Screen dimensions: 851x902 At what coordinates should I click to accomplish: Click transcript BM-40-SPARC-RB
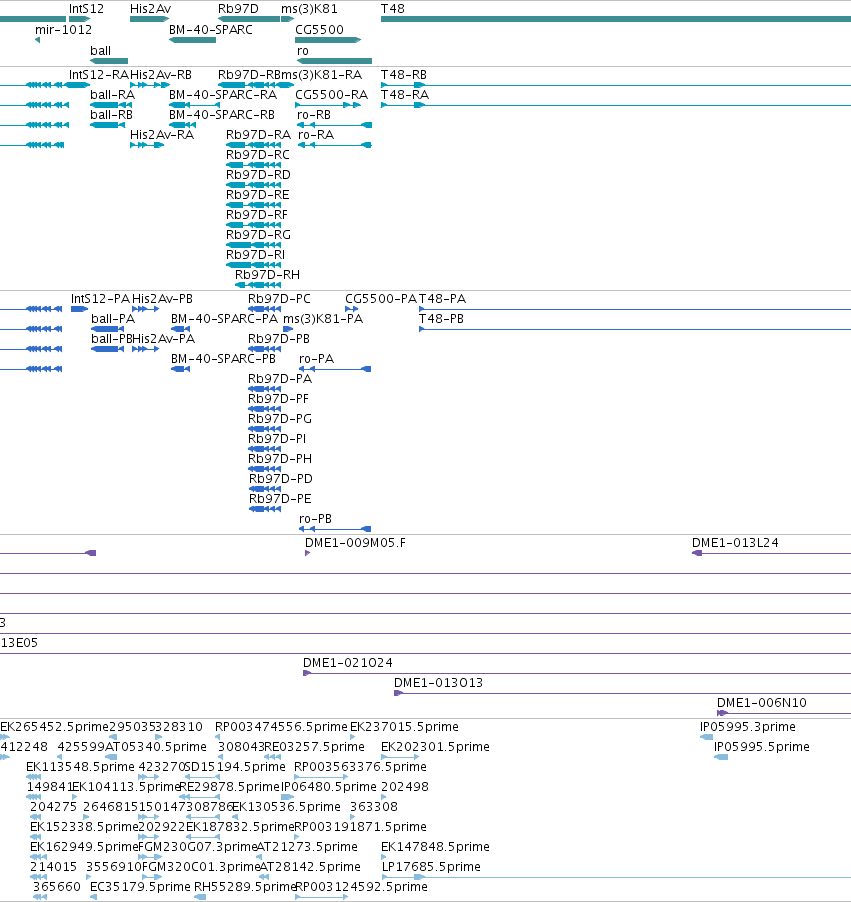click(x=222, y=115)
